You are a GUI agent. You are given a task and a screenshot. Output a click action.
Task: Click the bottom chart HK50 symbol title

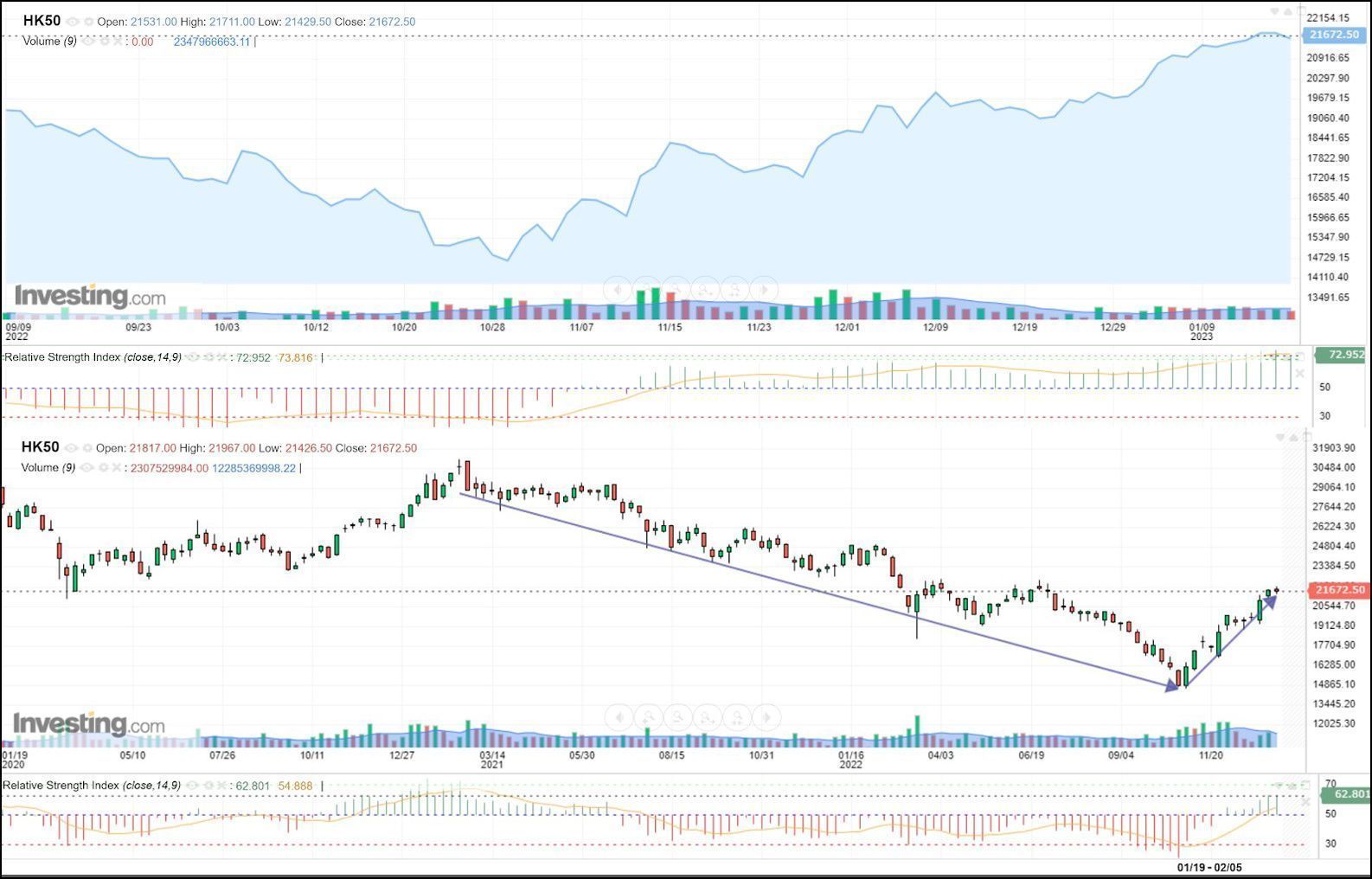[x=40, y=447]
